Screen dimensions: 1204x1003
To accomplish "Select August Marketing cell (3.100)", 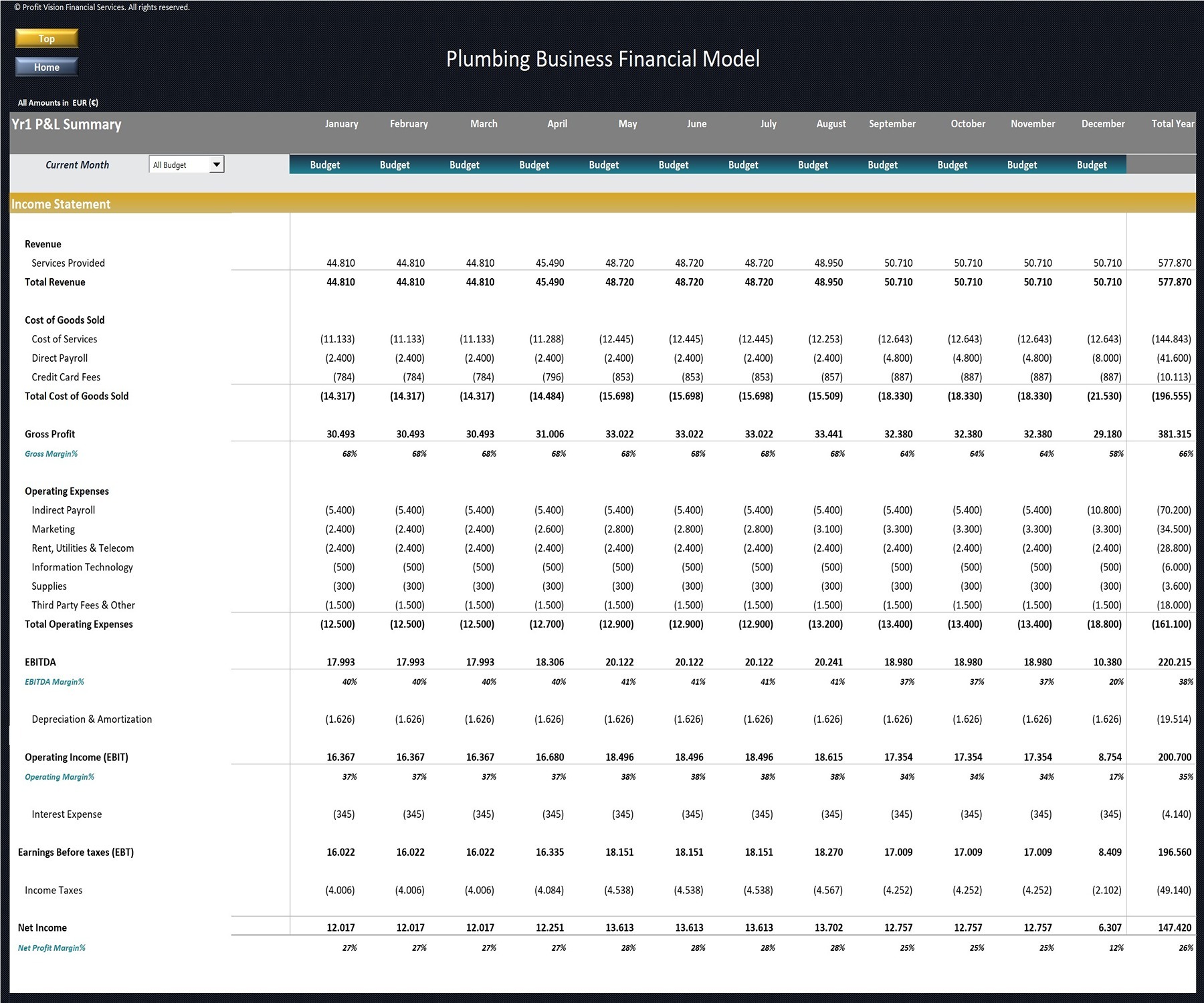I will (x=828, y=529).
